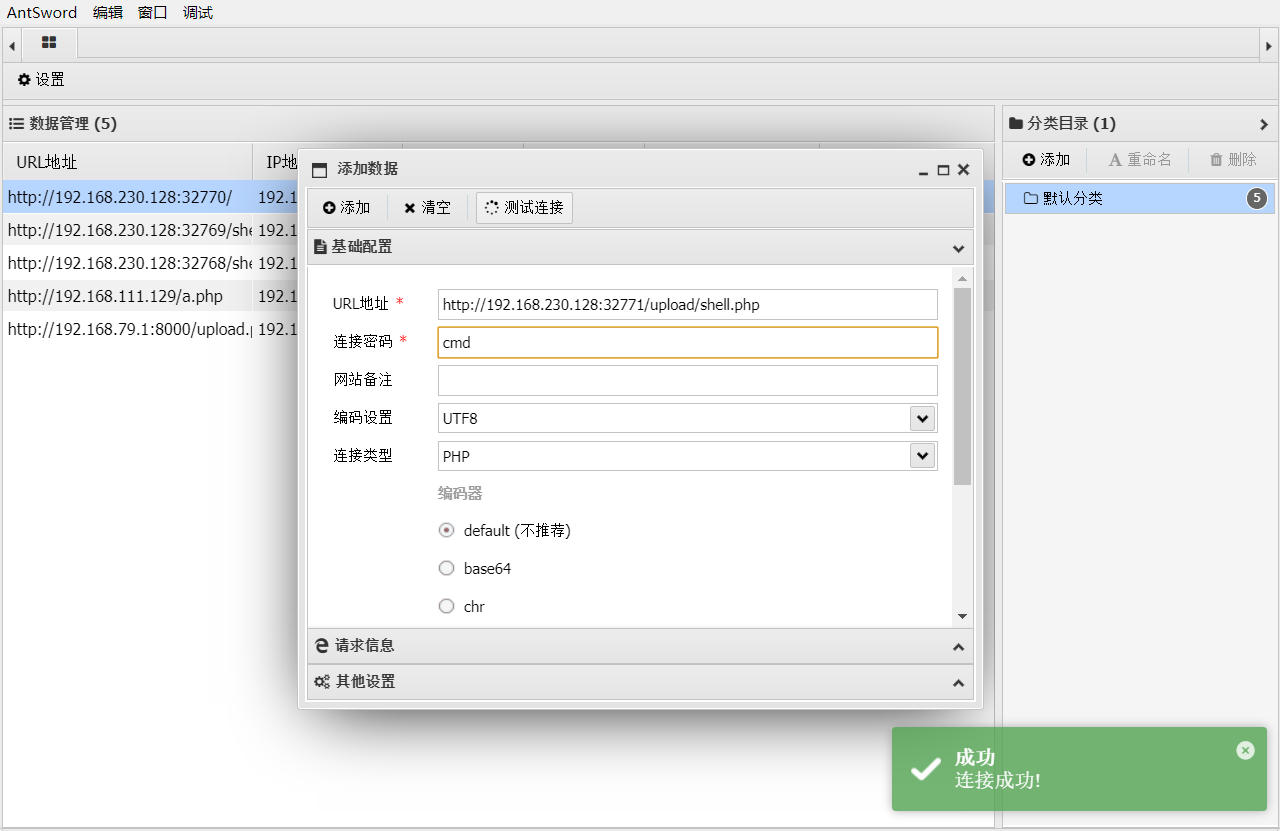The height and width of the screenshot is (831, 1280).
Task: Click the 网站备注 input field
Action: click(688, 380)
